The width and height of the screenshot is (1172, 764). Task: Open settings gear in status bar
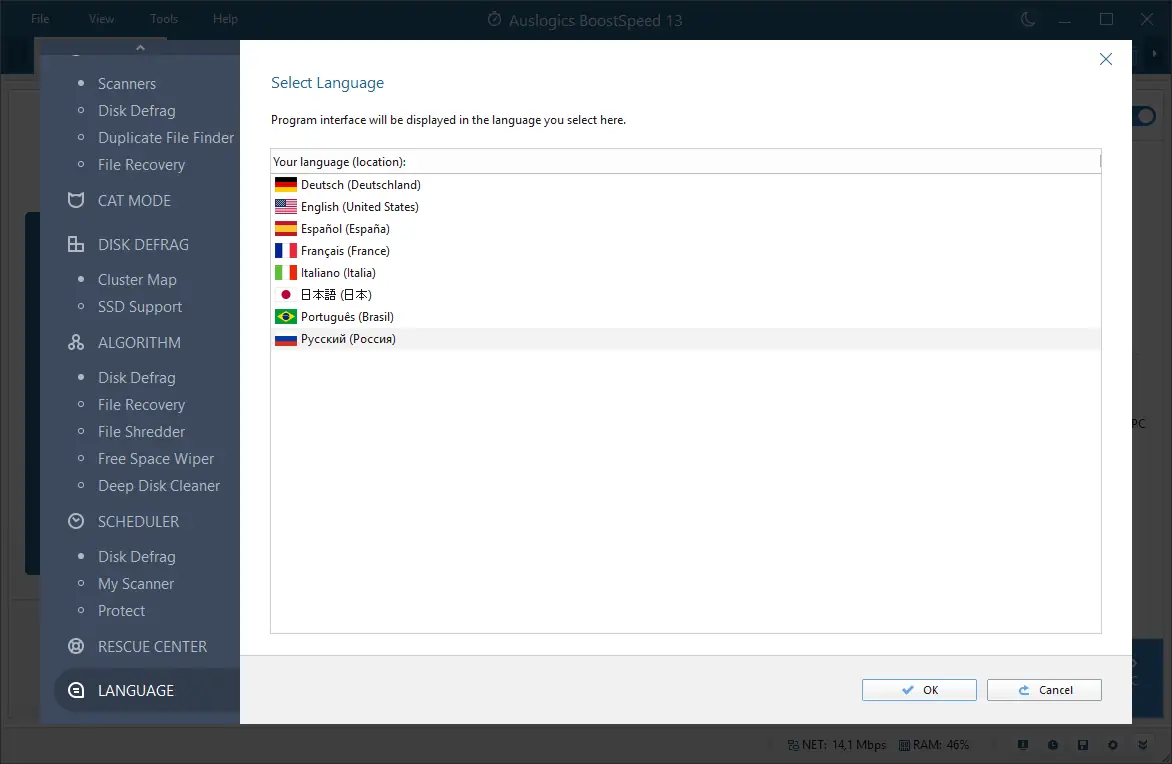(1112, 745)
